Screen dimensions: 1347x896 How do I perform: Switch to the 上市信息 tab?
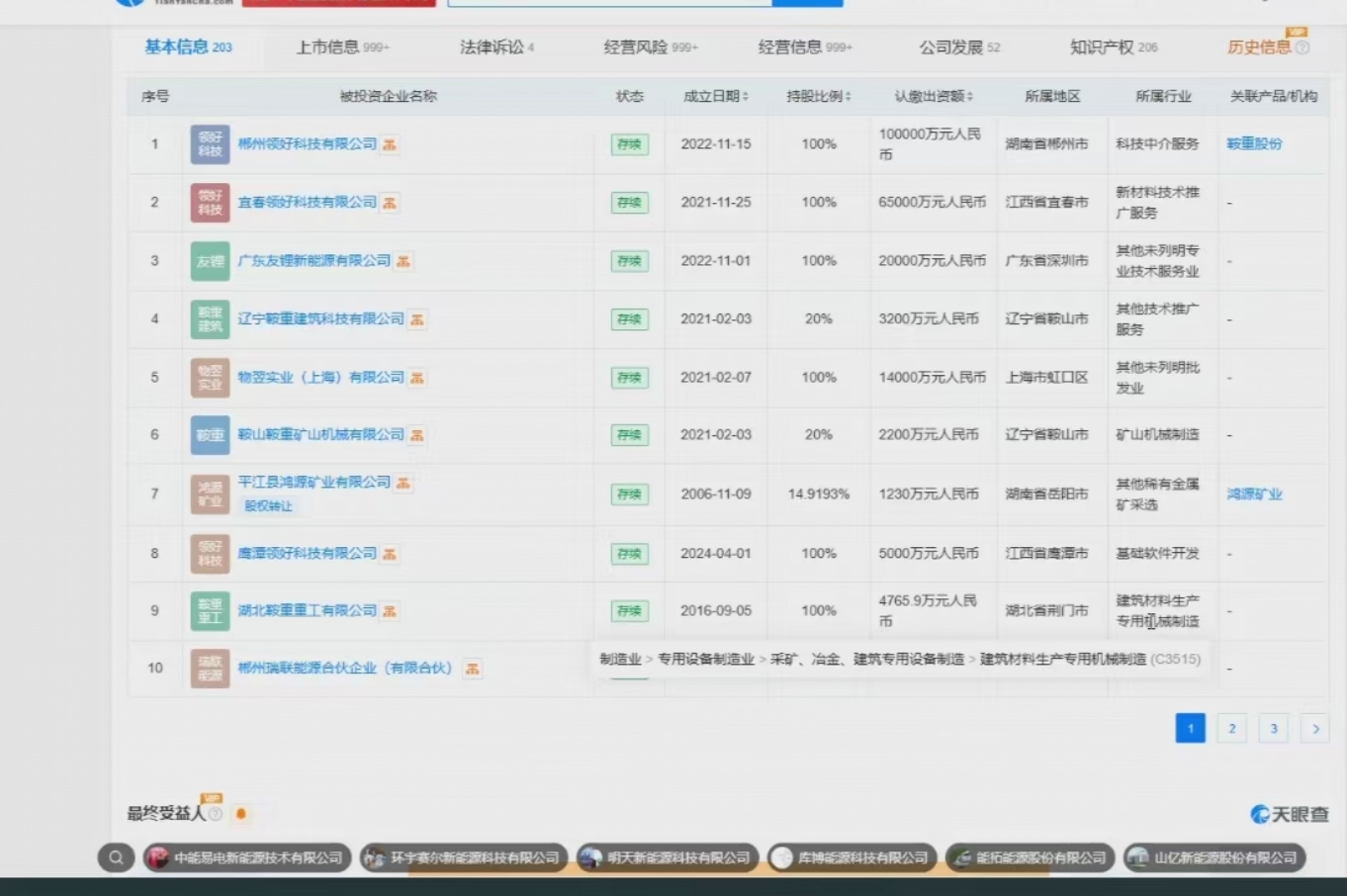(342, 46)
